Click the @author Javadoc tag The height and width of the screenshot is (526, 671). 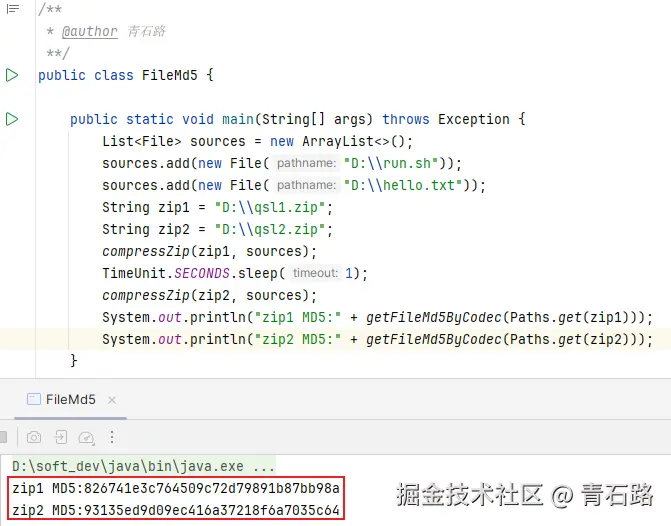89,31
